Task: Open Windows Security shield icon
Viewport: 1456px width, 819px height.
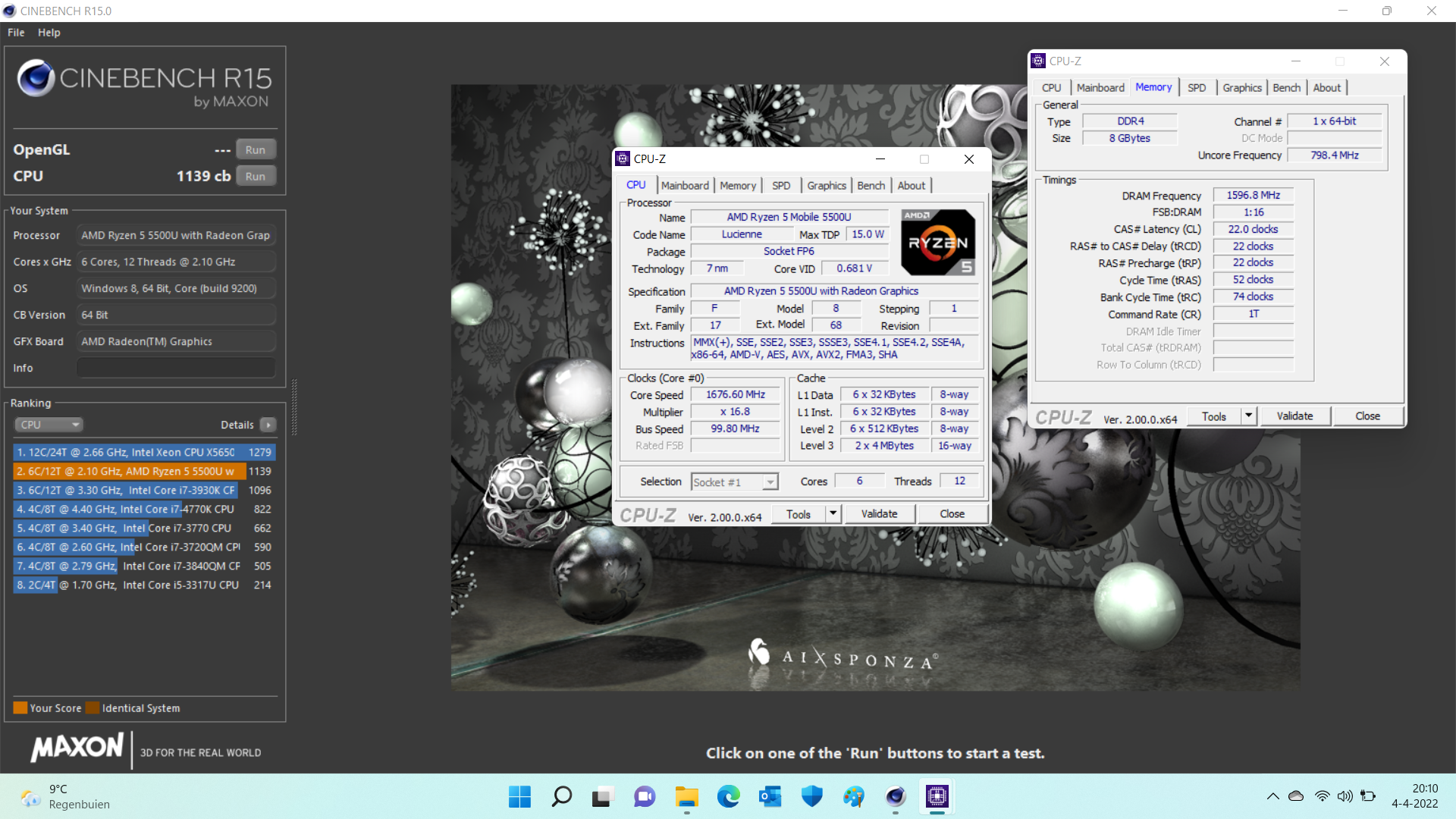Action: [812, 797]
